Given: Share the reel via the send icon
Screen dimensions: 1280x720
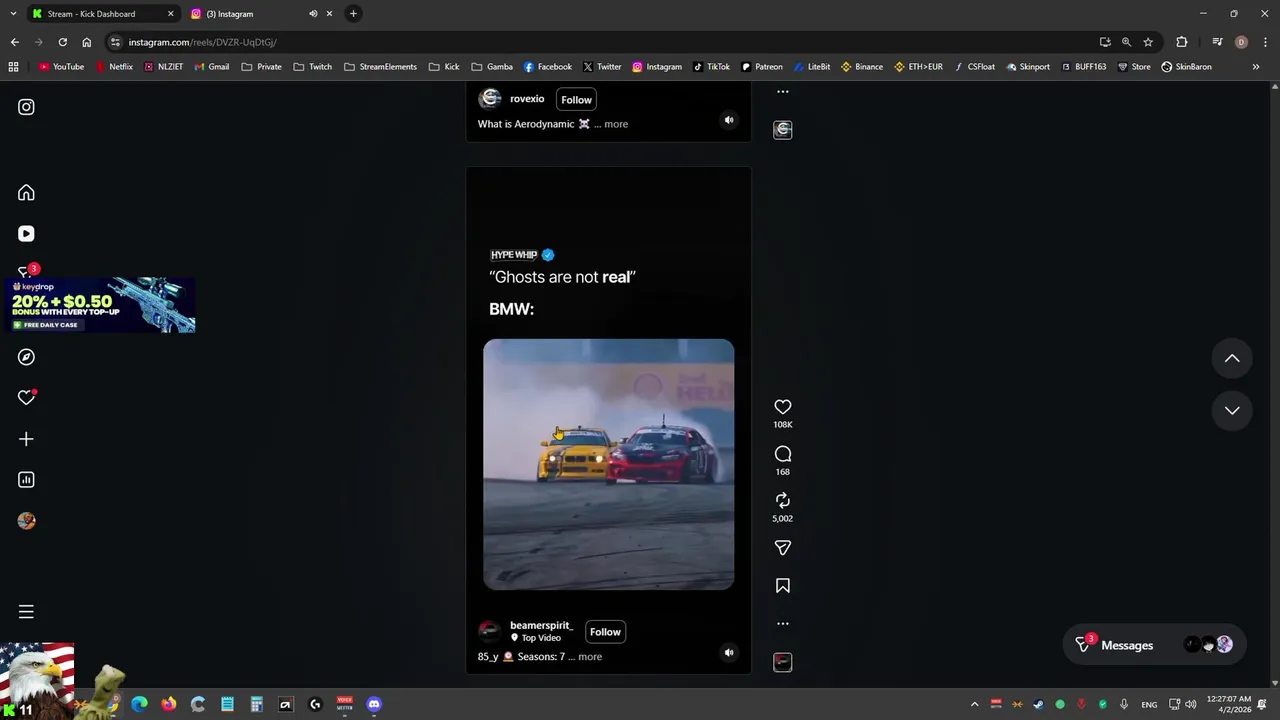Looking at the screenshot, I should pyautogui.click(x=783, y=548).
